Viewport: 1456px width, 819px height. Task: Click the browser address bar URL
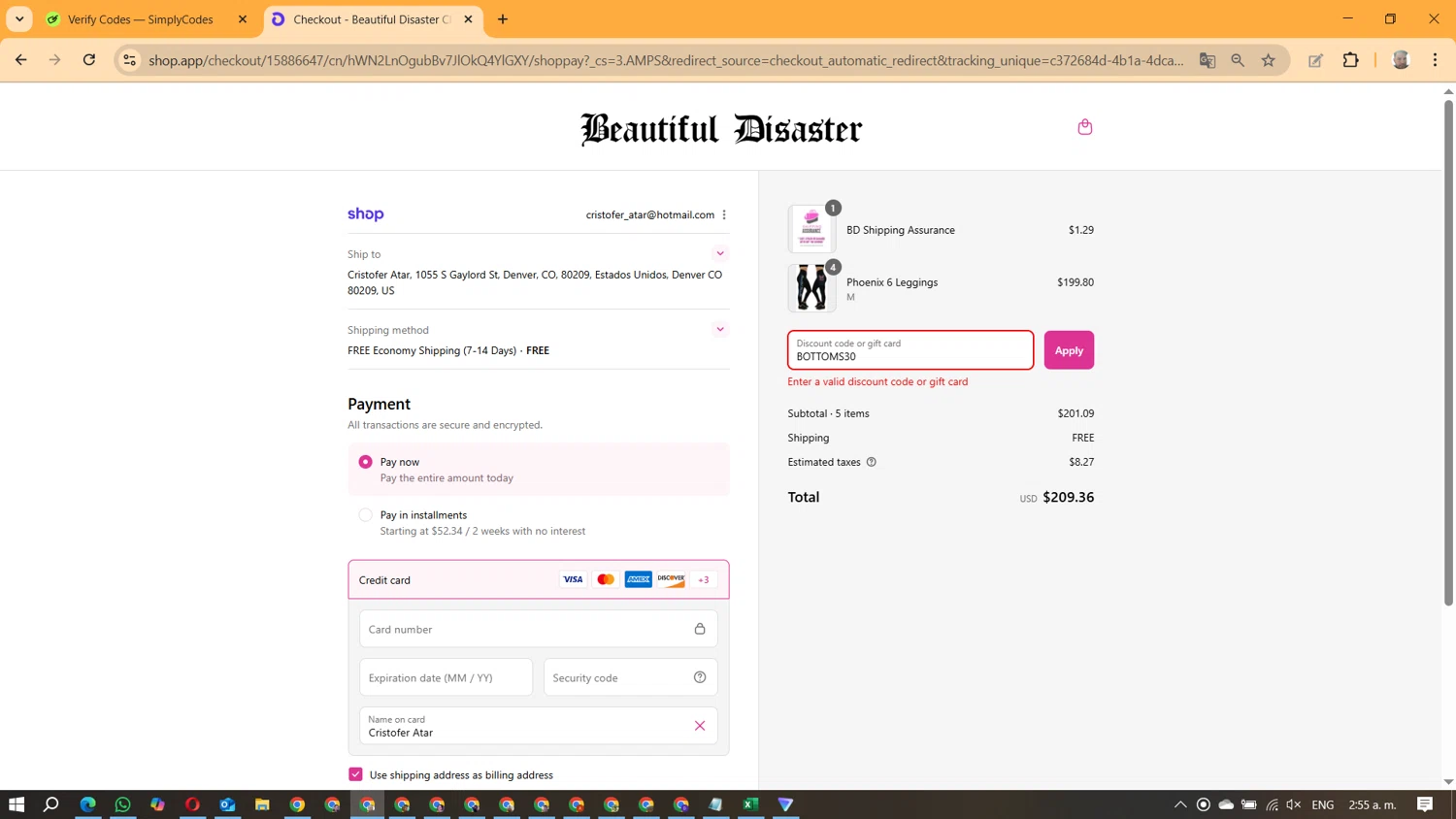click(666, 60)
